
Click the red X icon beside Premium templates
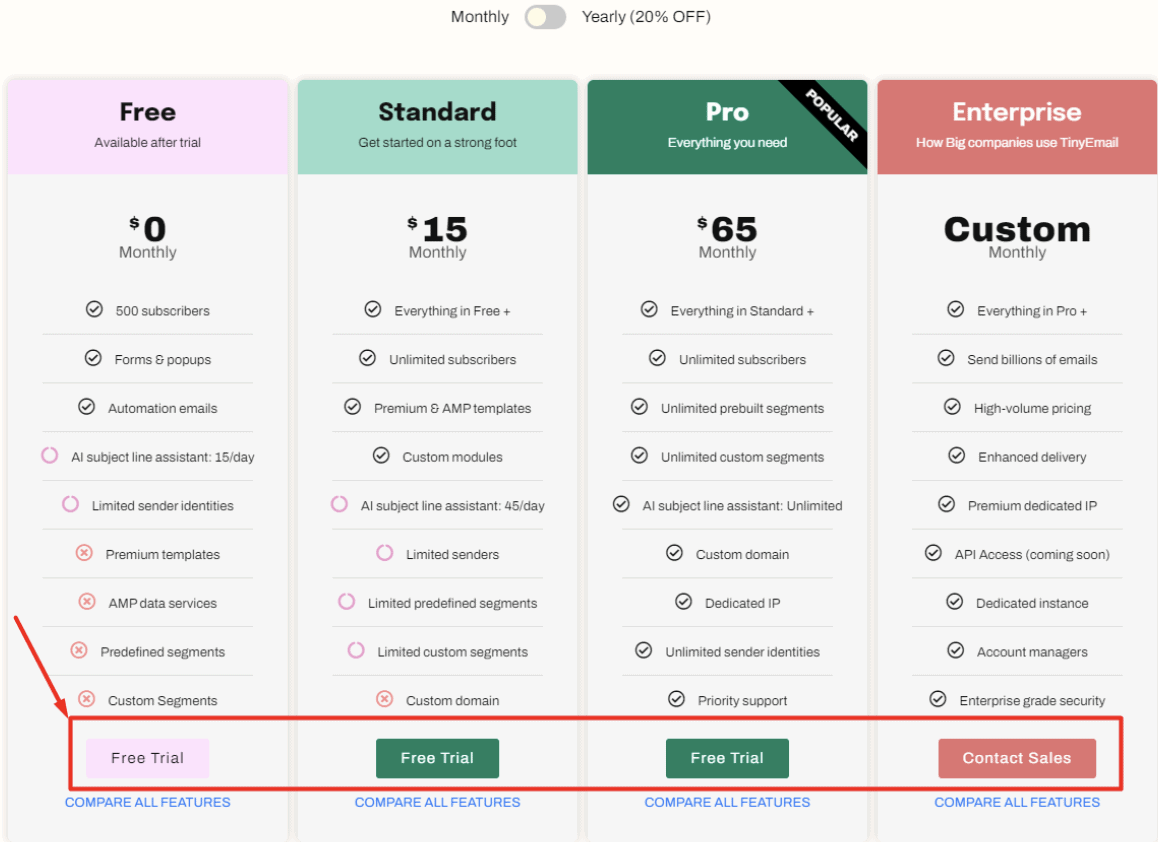pyautogui.click(x=84, y=553)
